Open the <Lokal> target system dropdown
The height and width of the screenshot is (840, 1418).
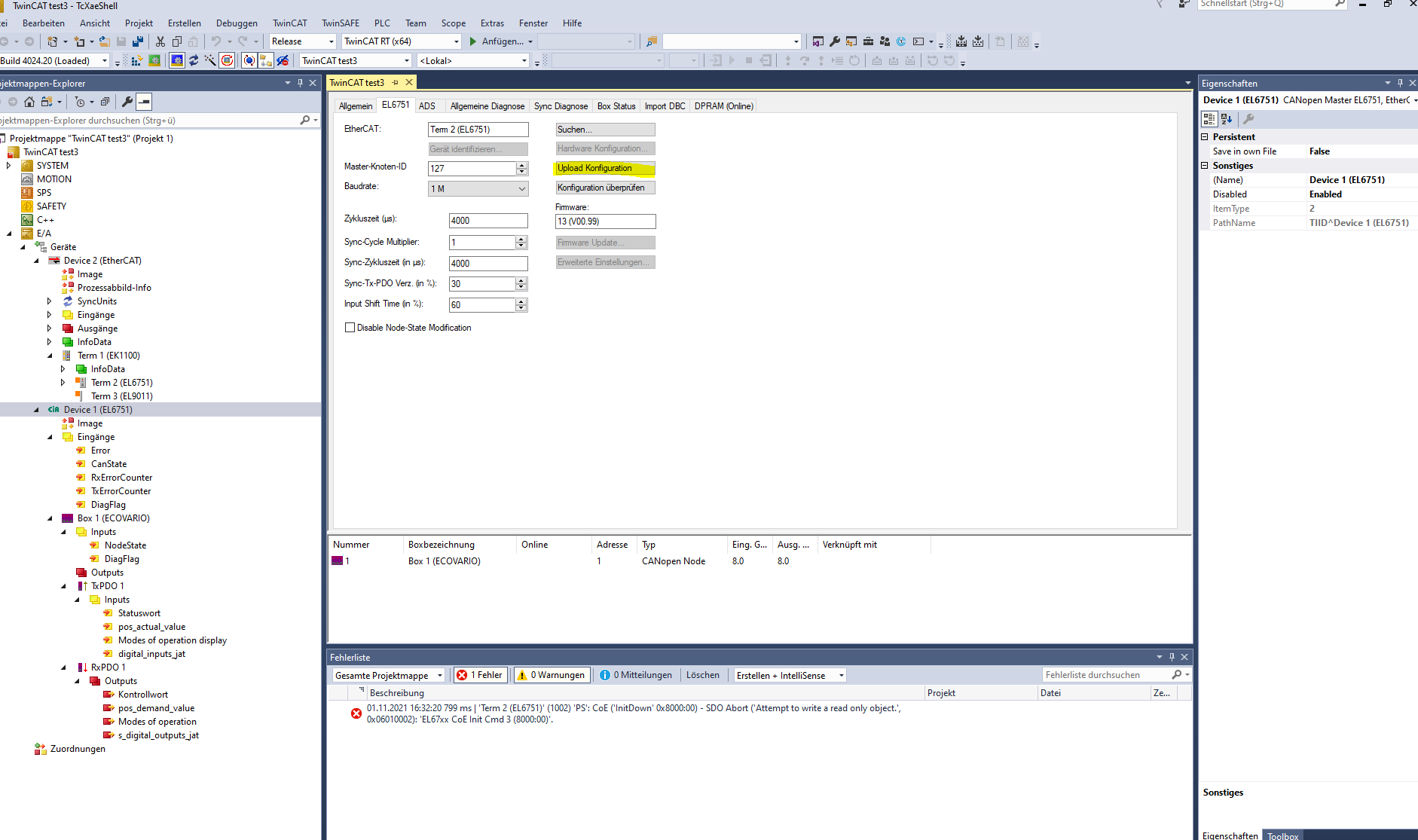(x=473, y=60)
